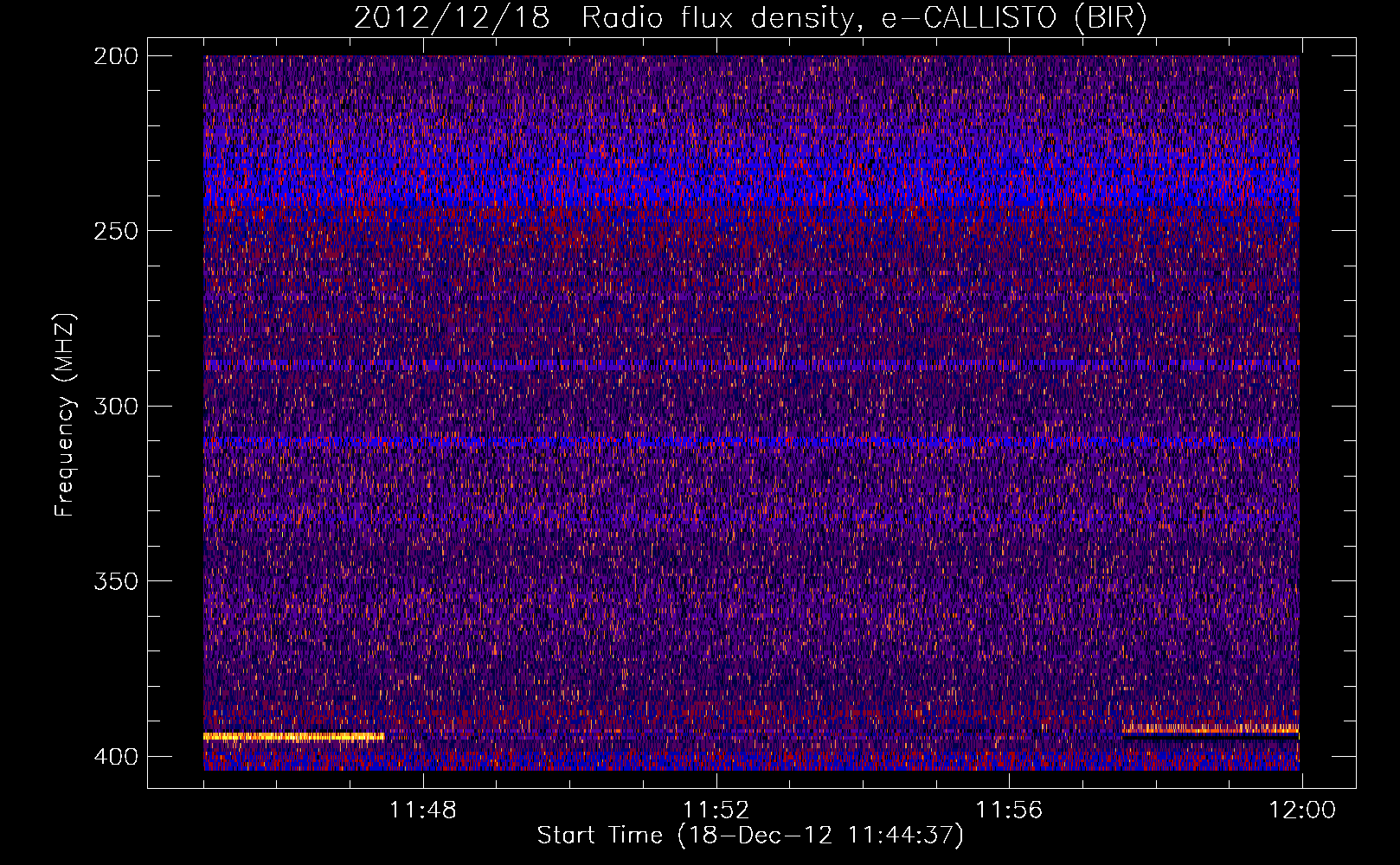Image resolution: width=1400 pixels, height=865 pixels.
Task: Click the 350 frequency tick label
Action: (x=115, y=580)
